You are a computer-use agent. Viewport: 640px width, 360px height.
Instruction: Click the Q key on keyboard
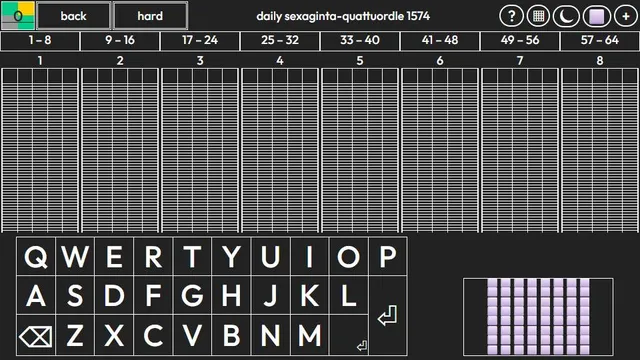point(36,256)
